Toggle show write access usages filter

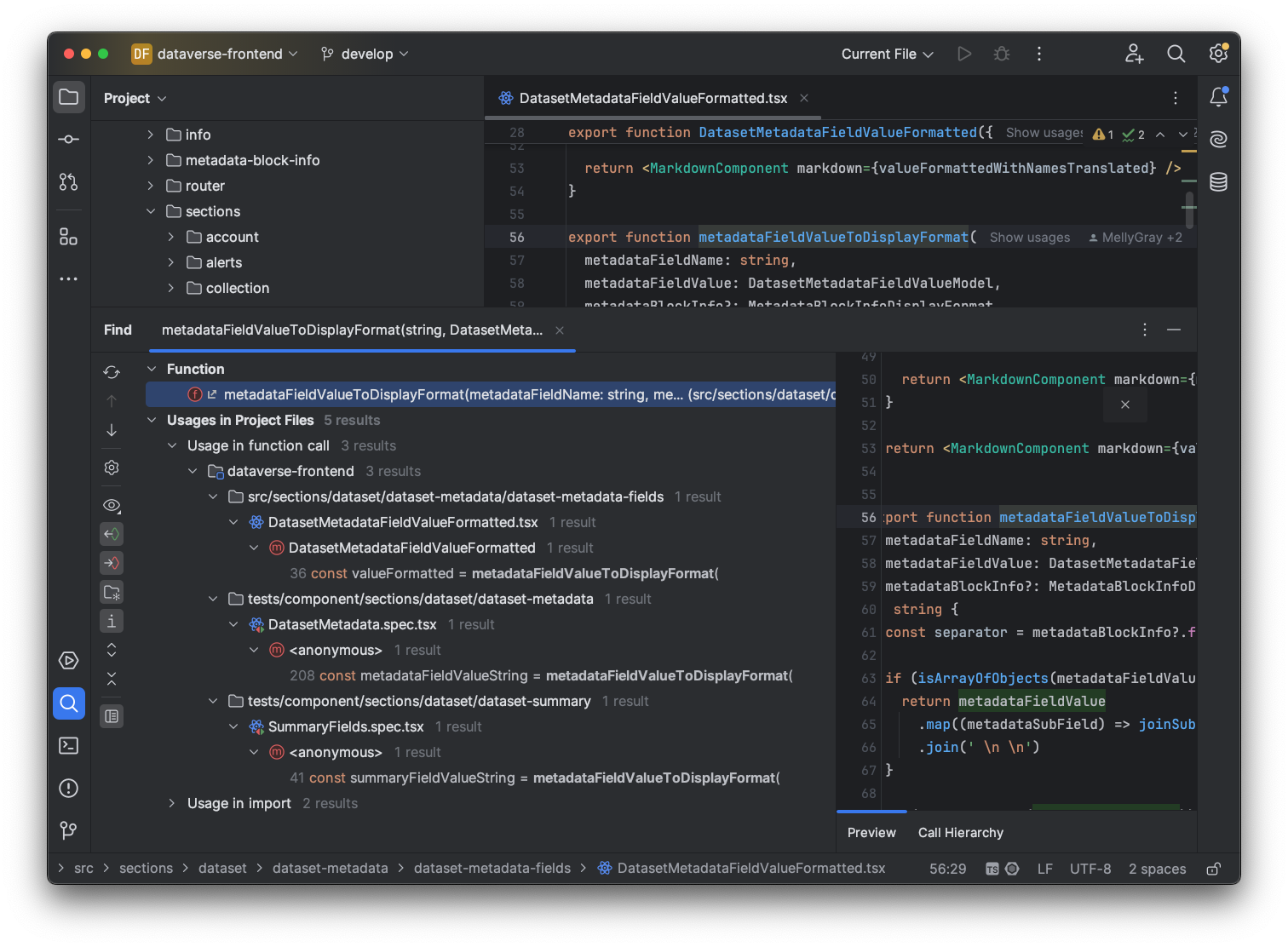click(112, 563)
